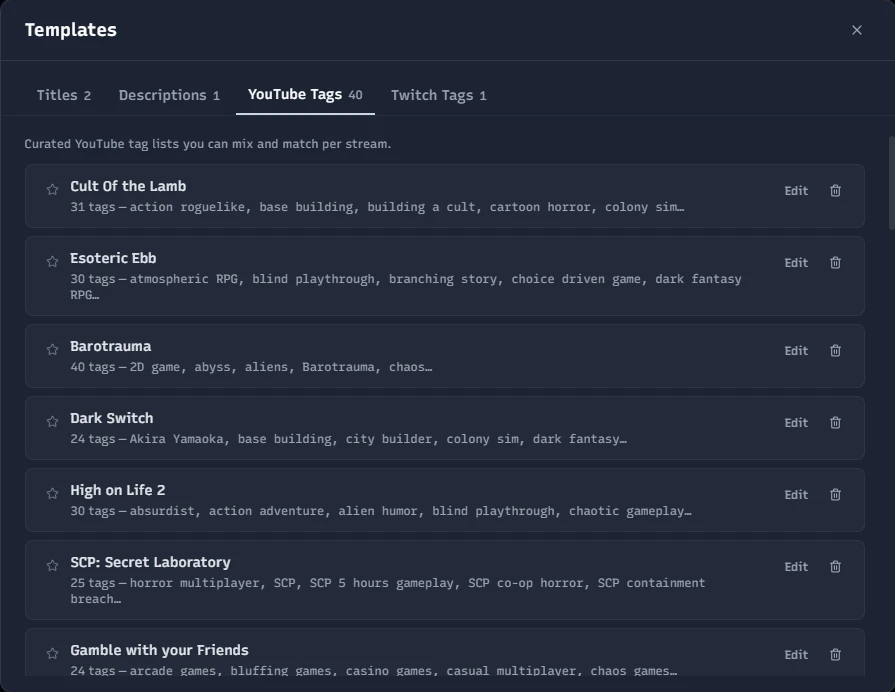Trash SCP: Secret Laboratory template
Image resolution: width=895 pixels, height=692 pixels.
835,566
